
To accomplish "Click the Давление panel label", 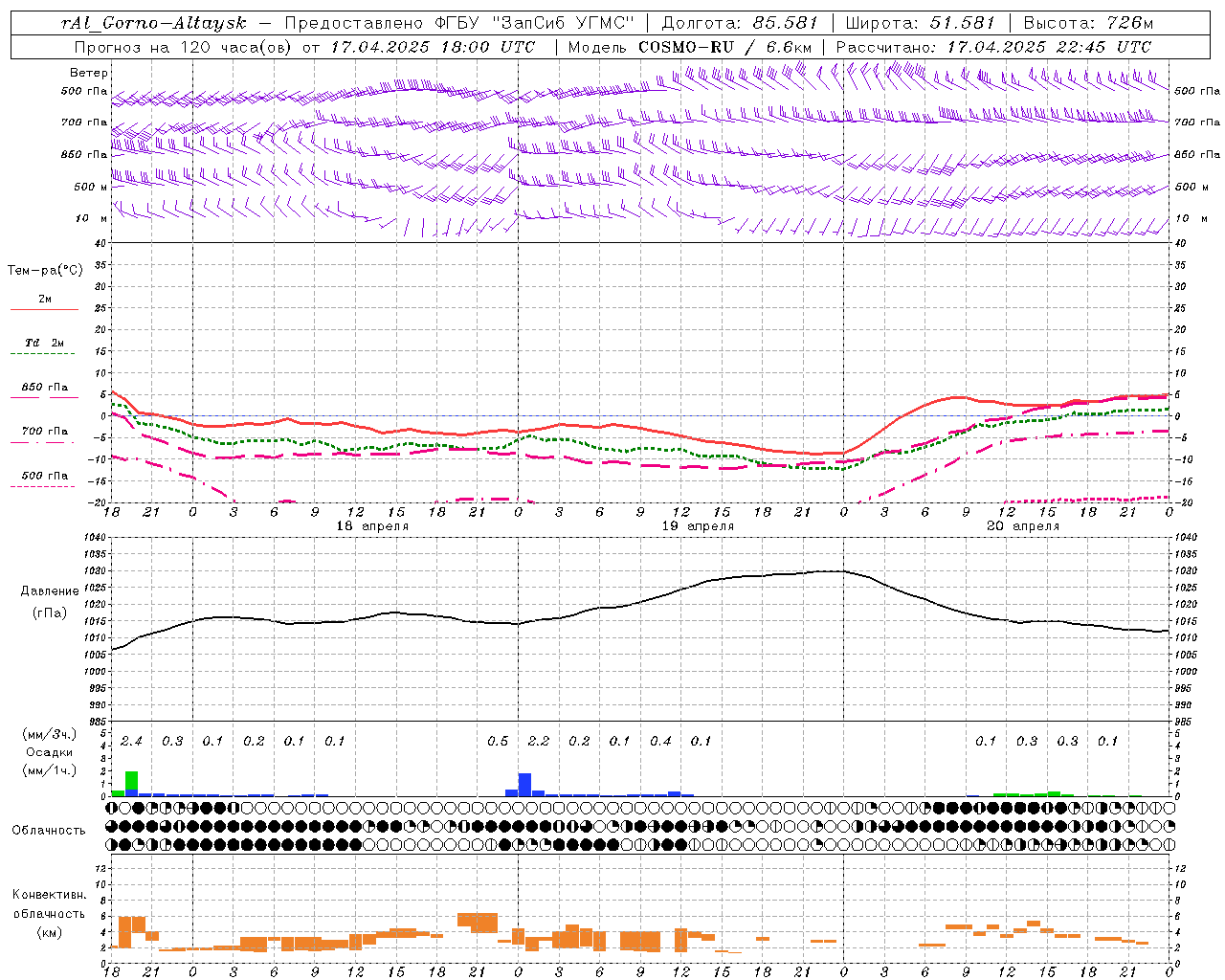I will point(50,591).
